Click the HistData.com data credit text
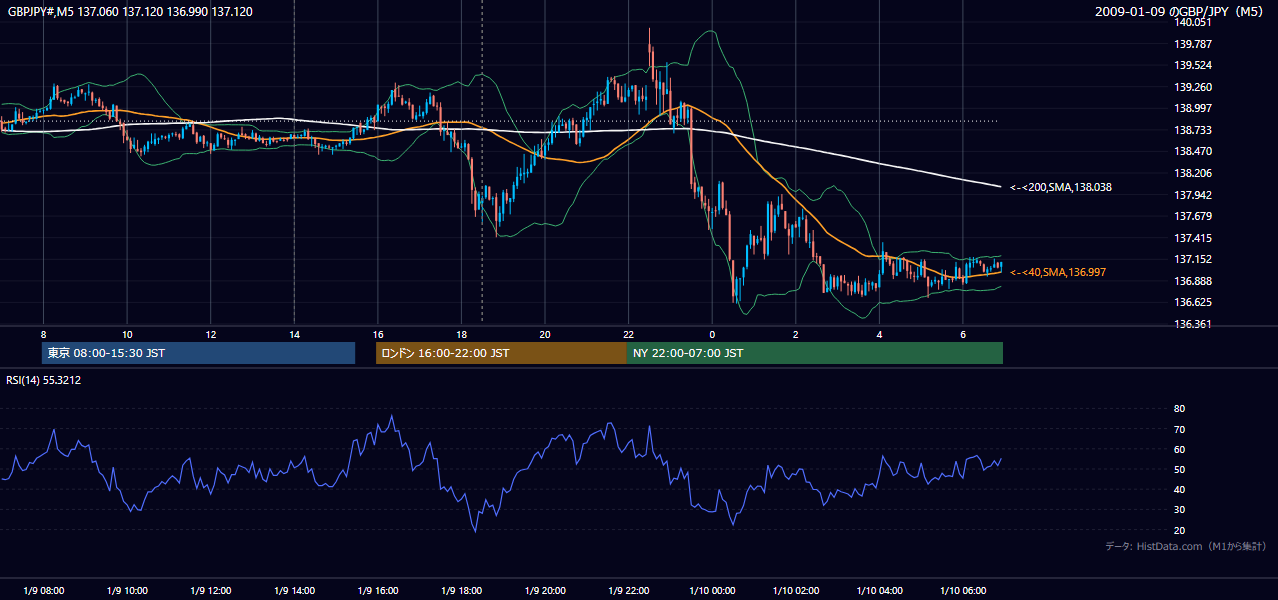 coord(1186,546)
